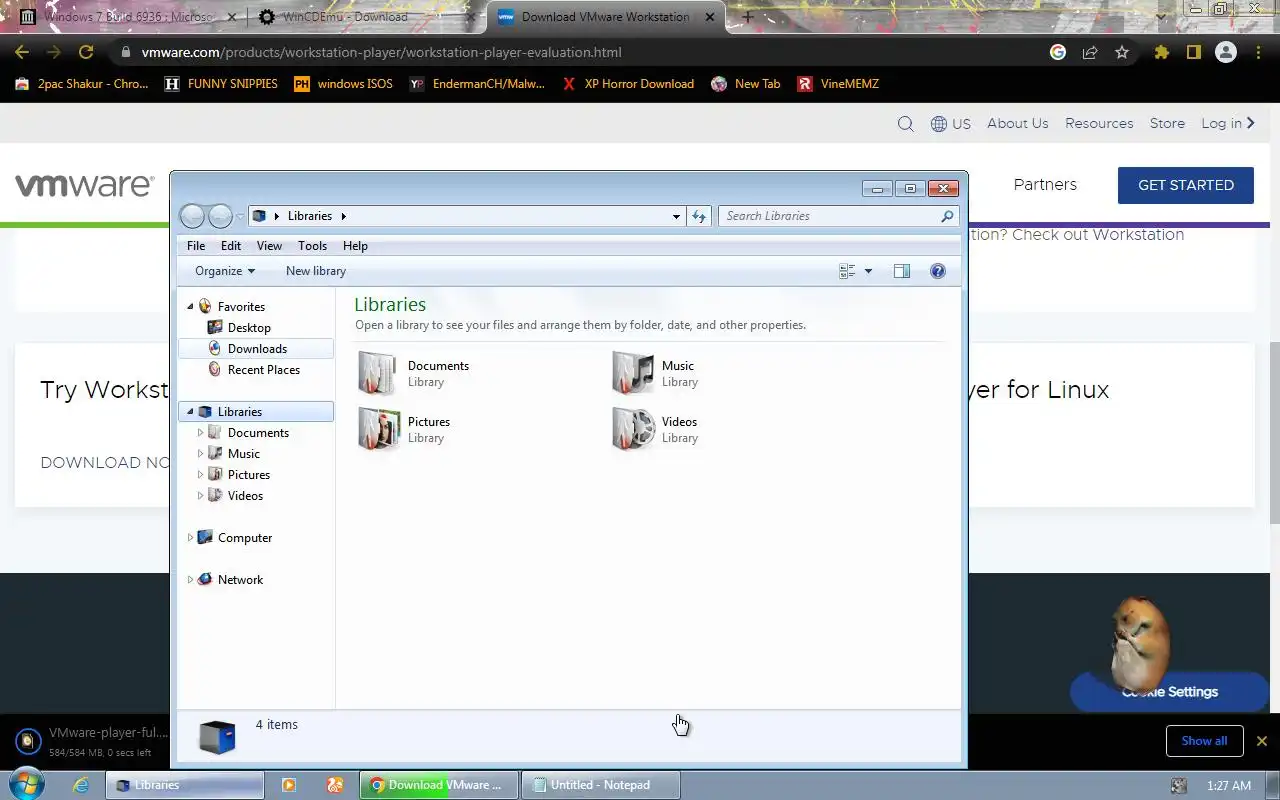This screenshot has width=1280, height=800.
Task: Click the VMware site search icon
Action: pyautogui.click(x=905, y=124)
